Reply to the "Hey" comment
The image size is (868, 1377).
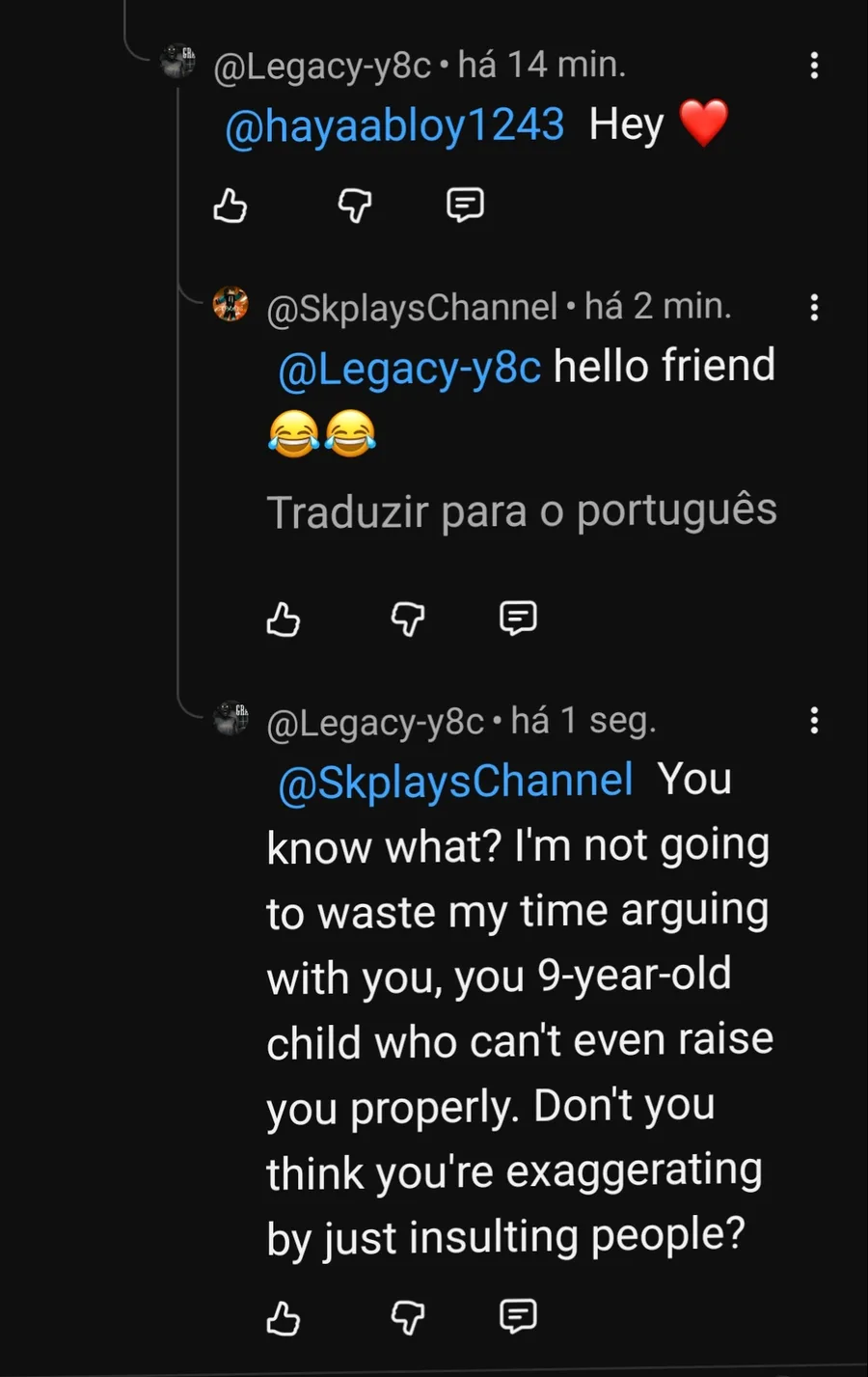point(465,205)
